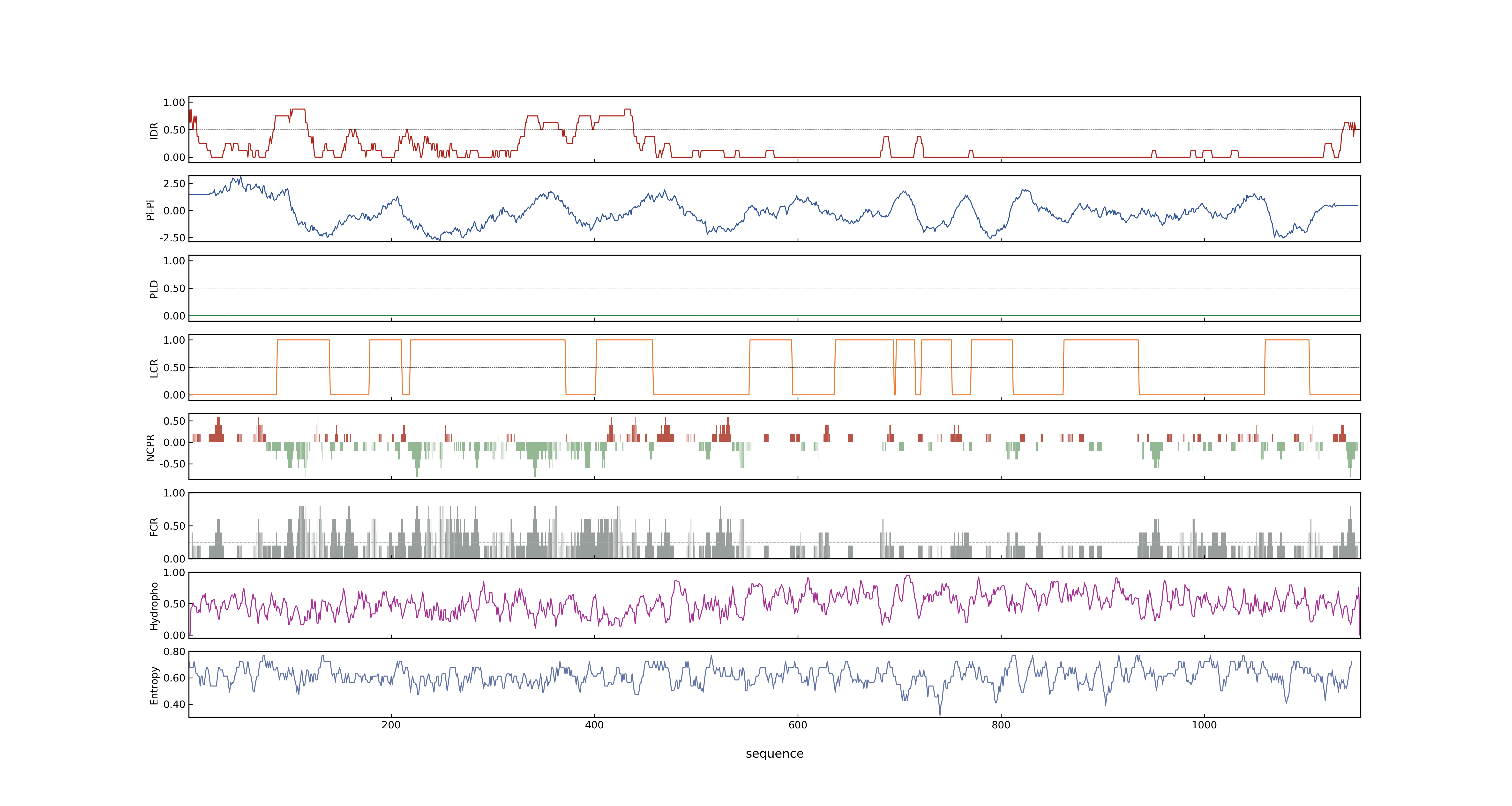Click the "200" x-axis tick label
This screenshot has height=806, width=1512.
pyautogui.click(x=391, y=725)
